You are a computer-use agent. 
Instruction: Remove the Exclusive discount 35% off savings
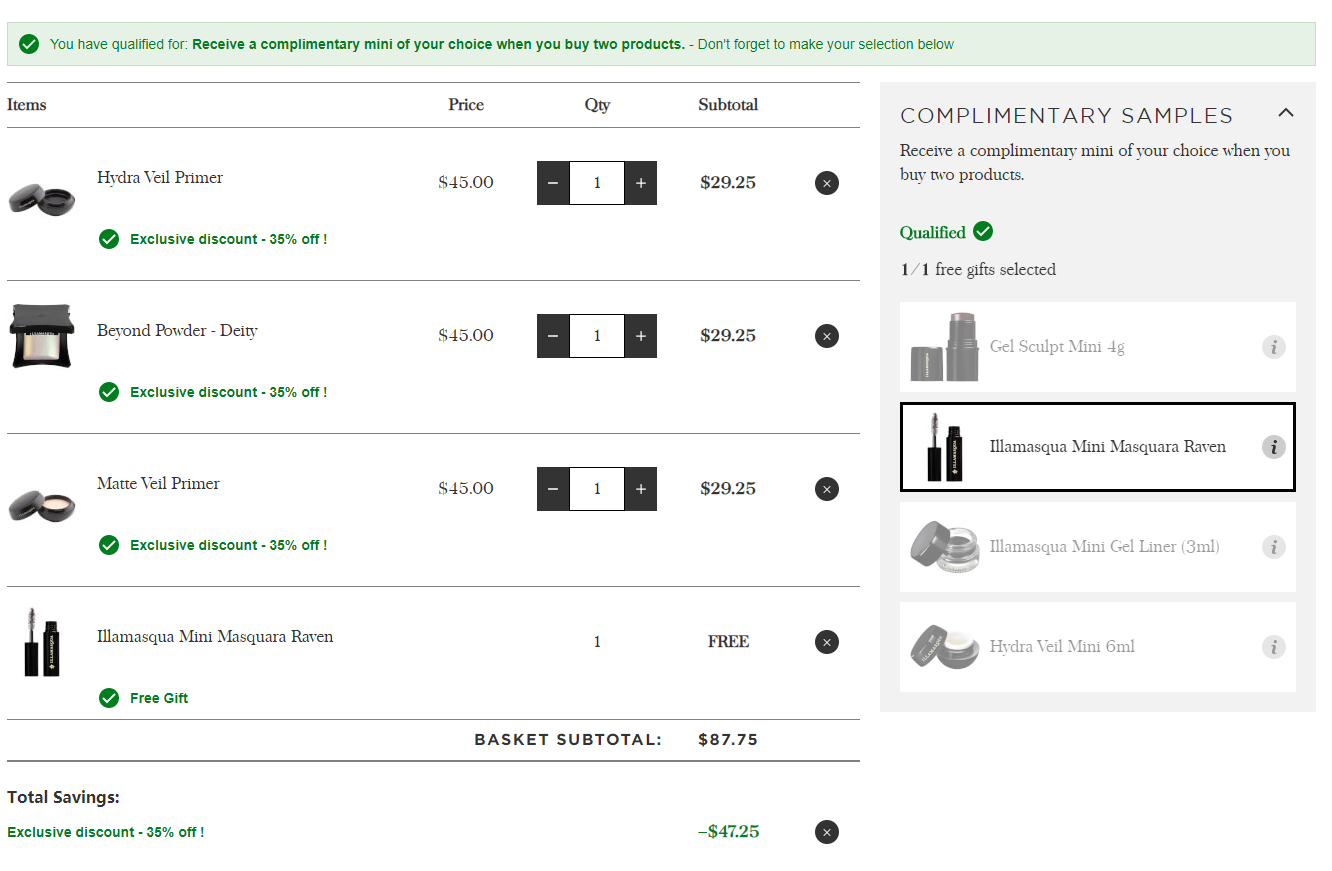tap(827, 832)
